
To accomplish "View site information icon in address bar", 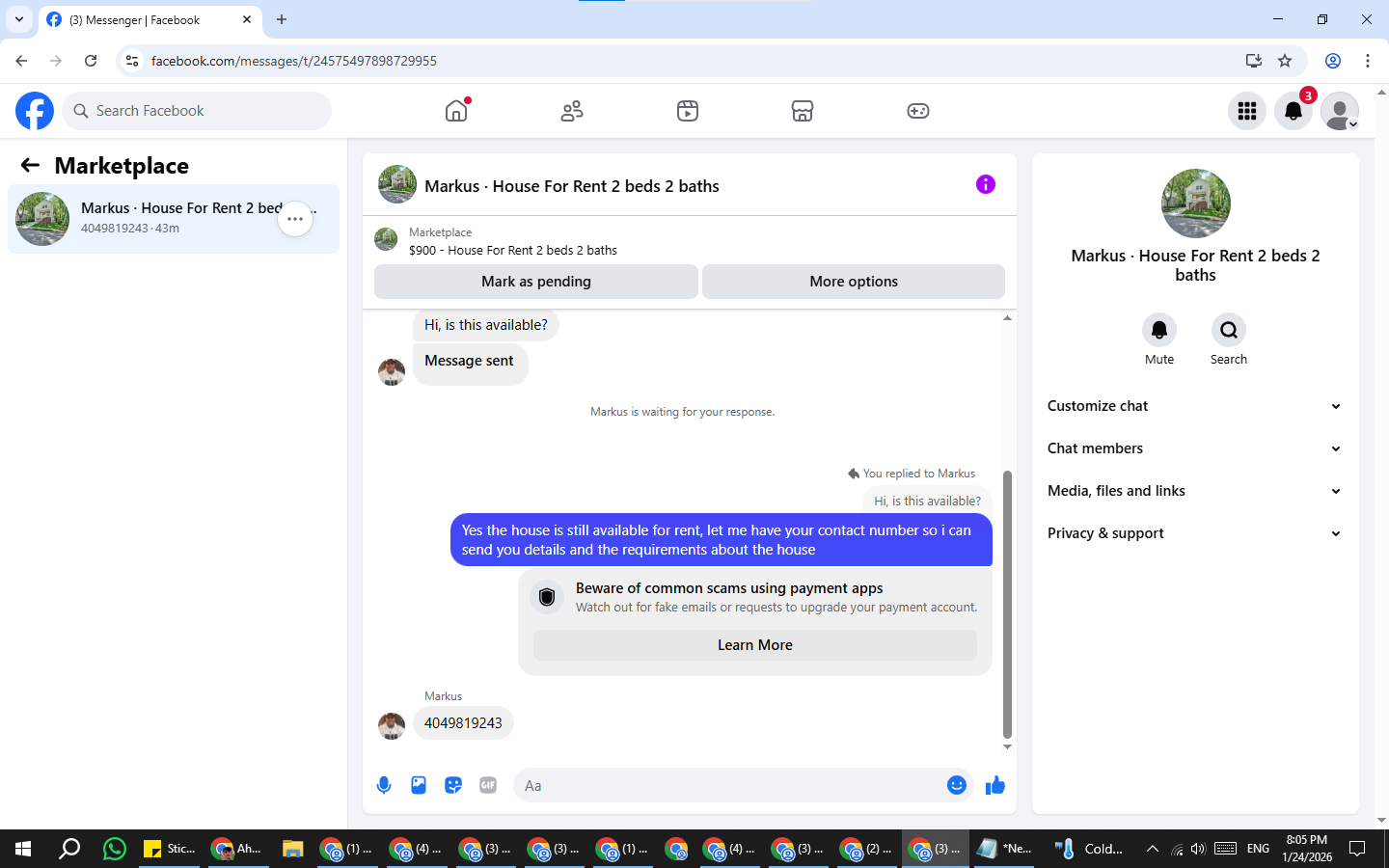I will (x=132, y=61).
